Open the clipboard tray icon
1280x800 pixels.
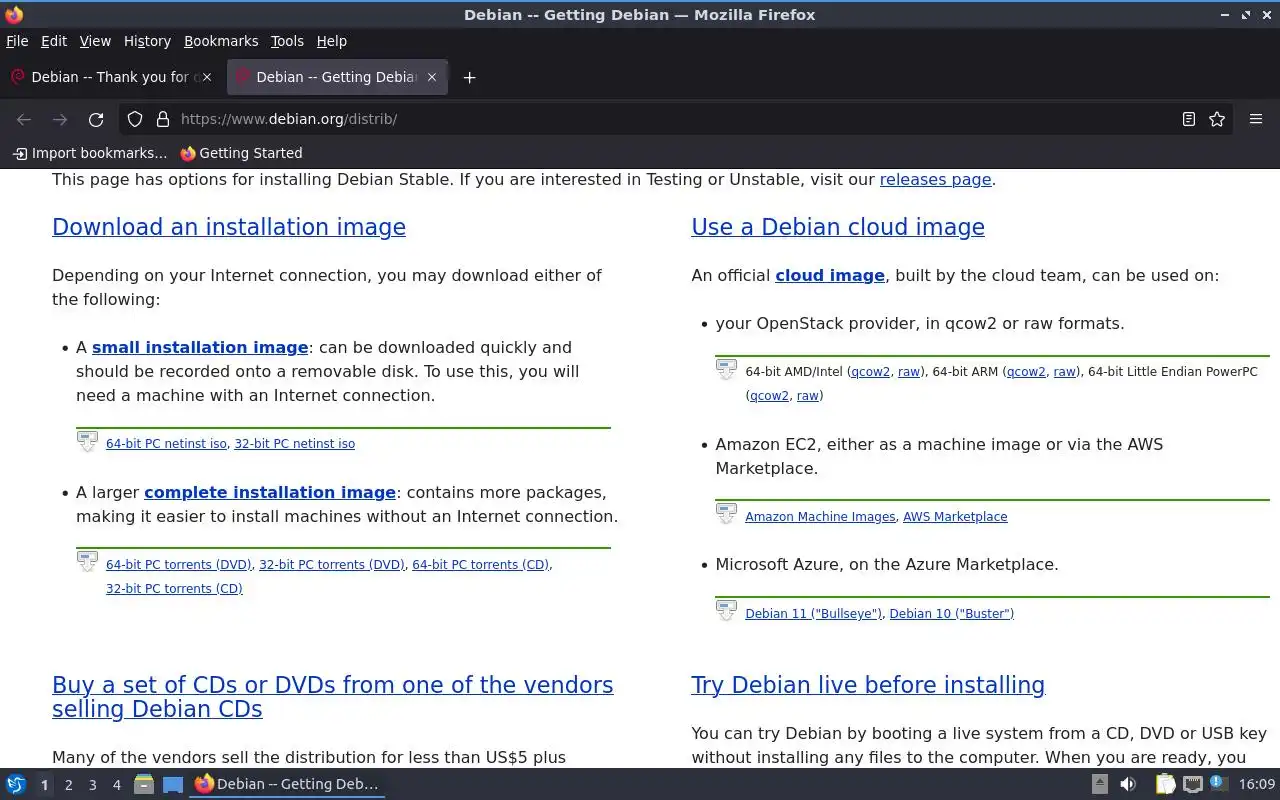[1165, 784]
